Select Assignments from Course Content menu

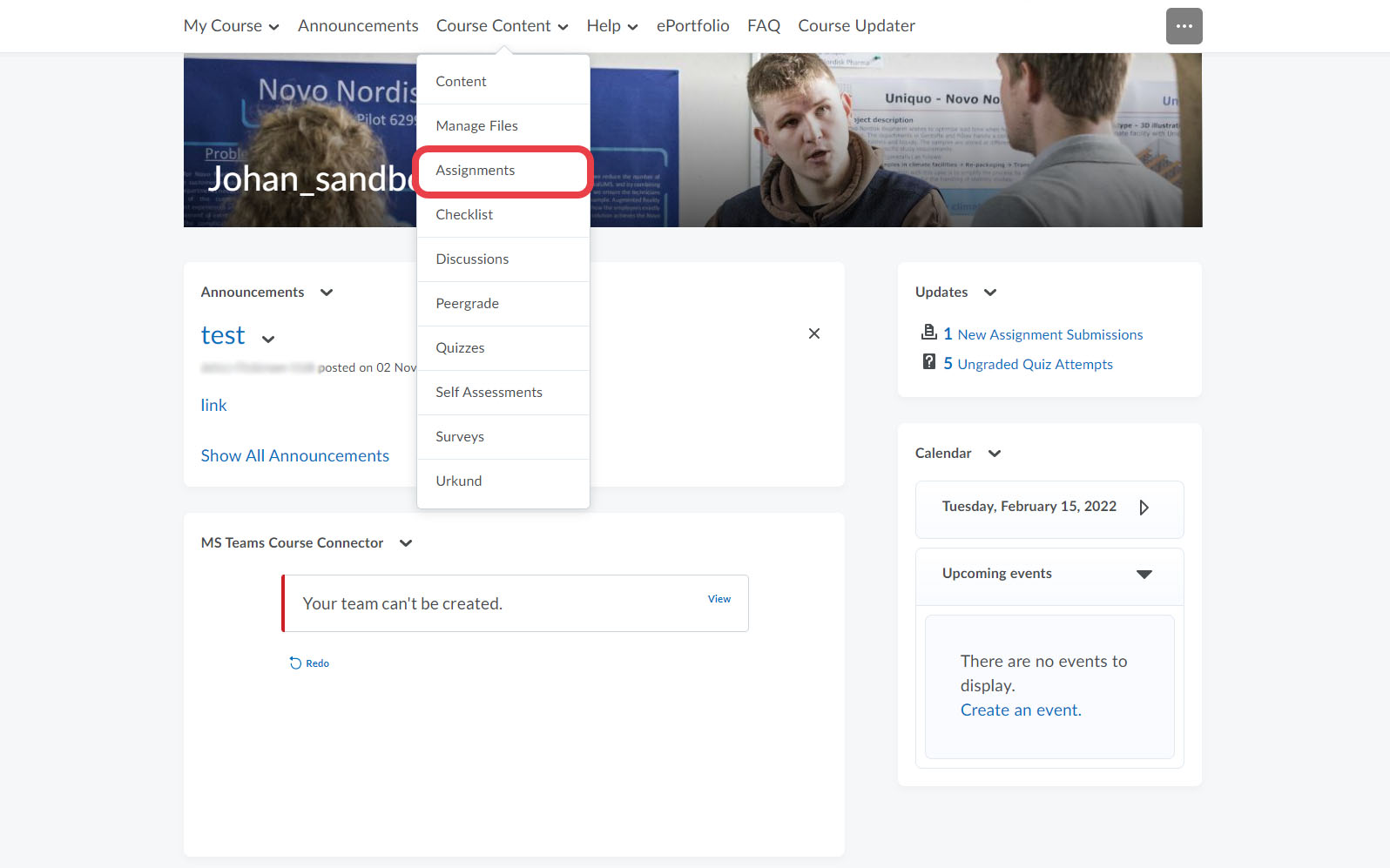pos(476,171)
